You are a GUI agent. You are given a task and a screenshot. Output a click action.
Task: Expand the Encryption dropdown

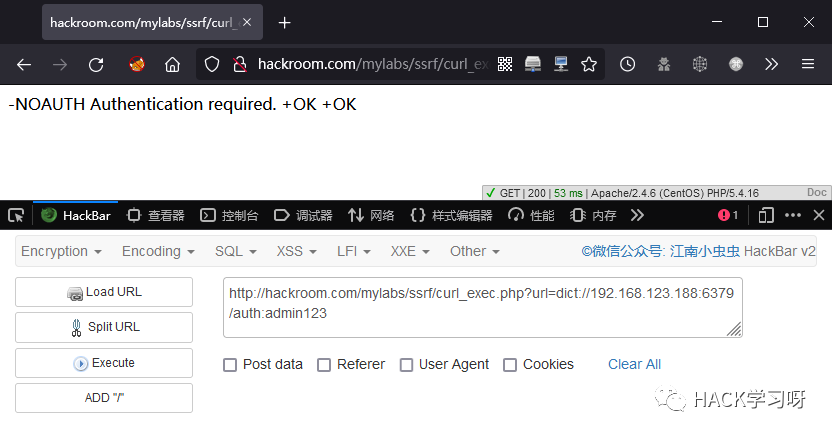click(x=61, y=251)
